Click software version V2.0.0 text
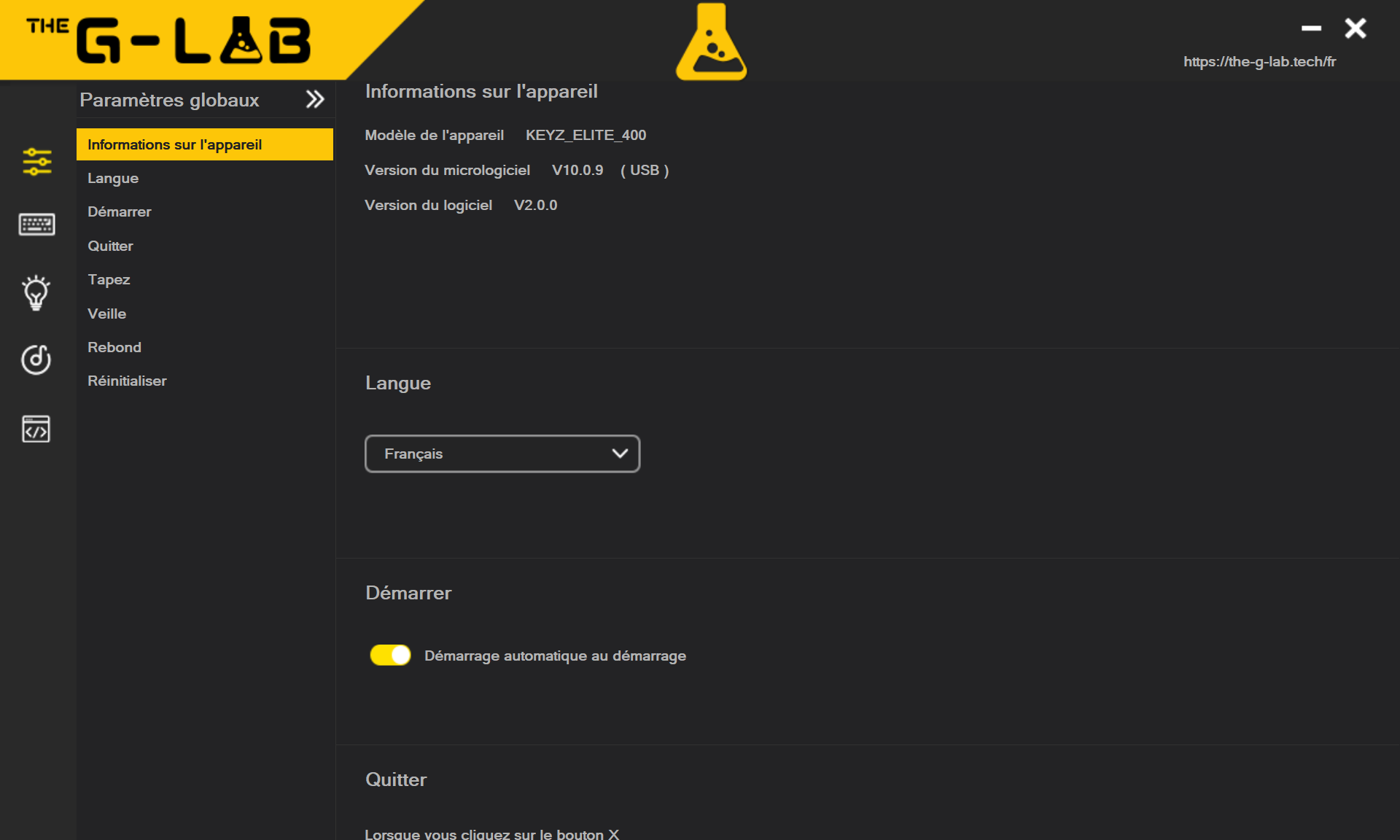This screenshot has height=840, width=1400. tap(536, 205)
